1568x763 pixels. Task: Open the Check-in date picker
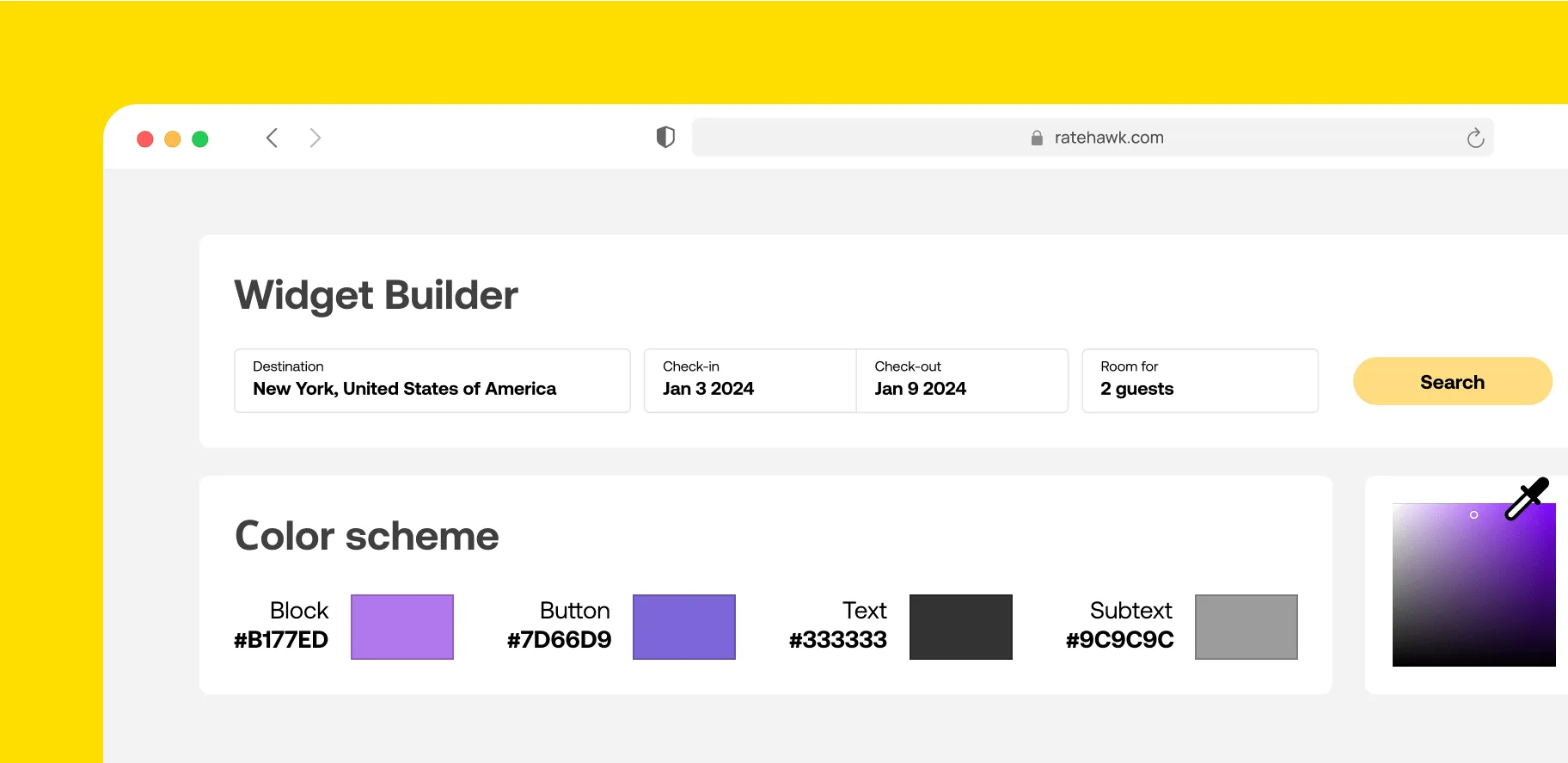[x=750, y=380]
